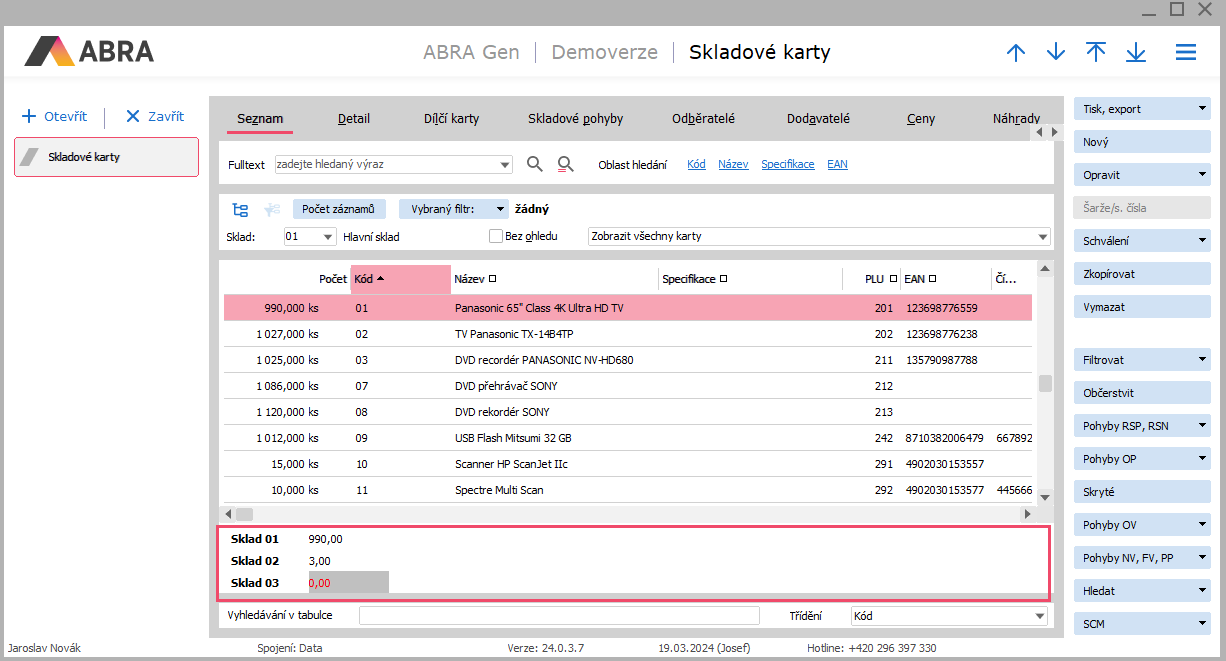This screenshot has width=1226, height=661.
Task: Open the Vybraný filtr dropdown
Action: tap(500, 209)
